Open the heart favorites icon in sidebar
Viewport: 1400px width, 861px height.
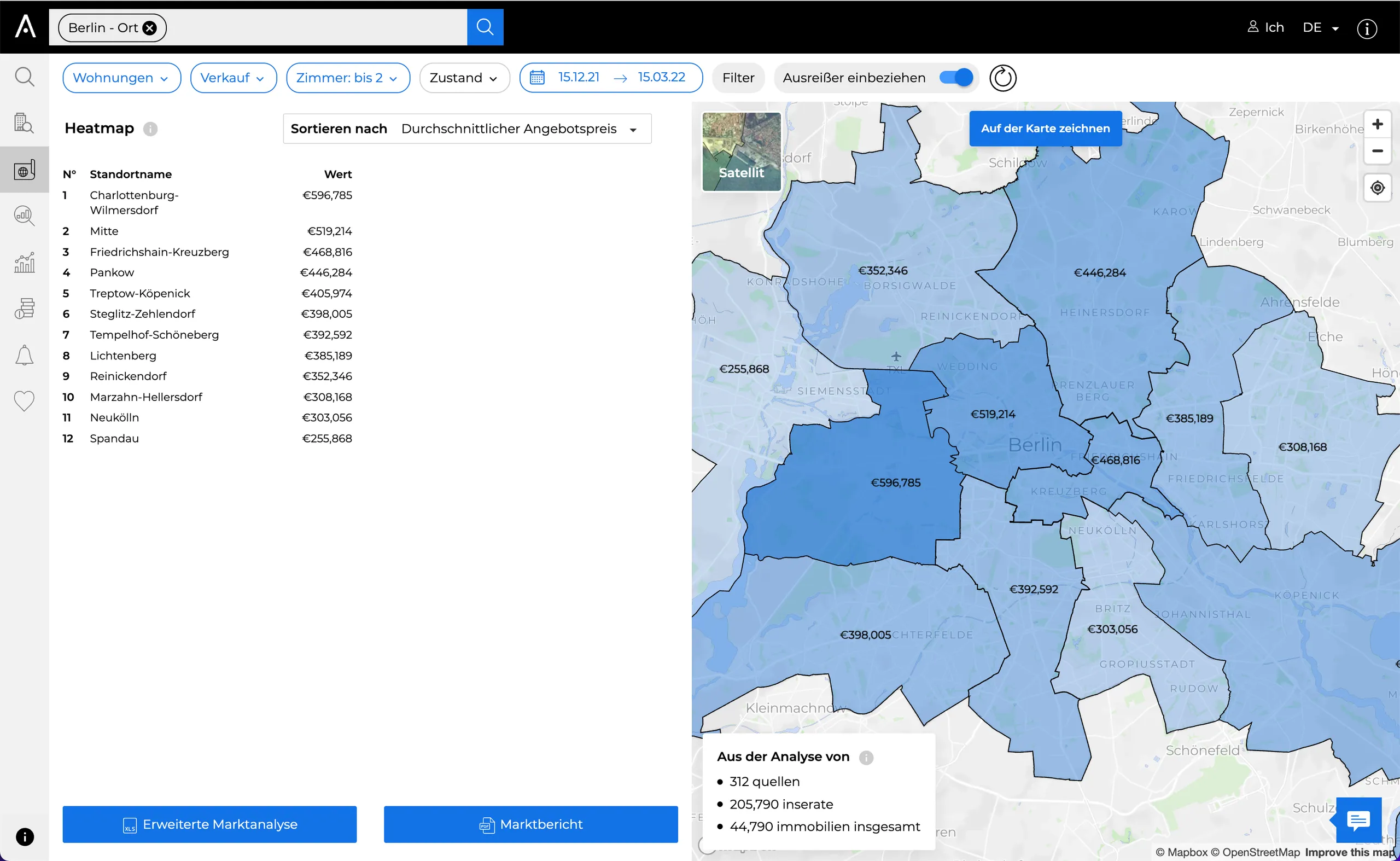coord(24,401)
